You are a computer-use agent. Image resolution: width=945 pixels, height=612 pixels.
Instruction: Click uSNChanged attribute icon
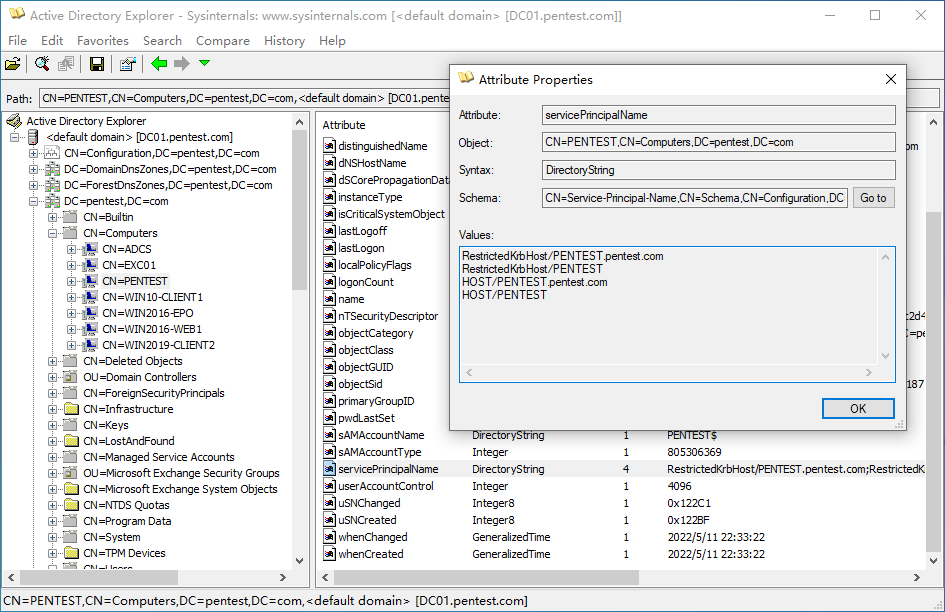pos(329,502)
